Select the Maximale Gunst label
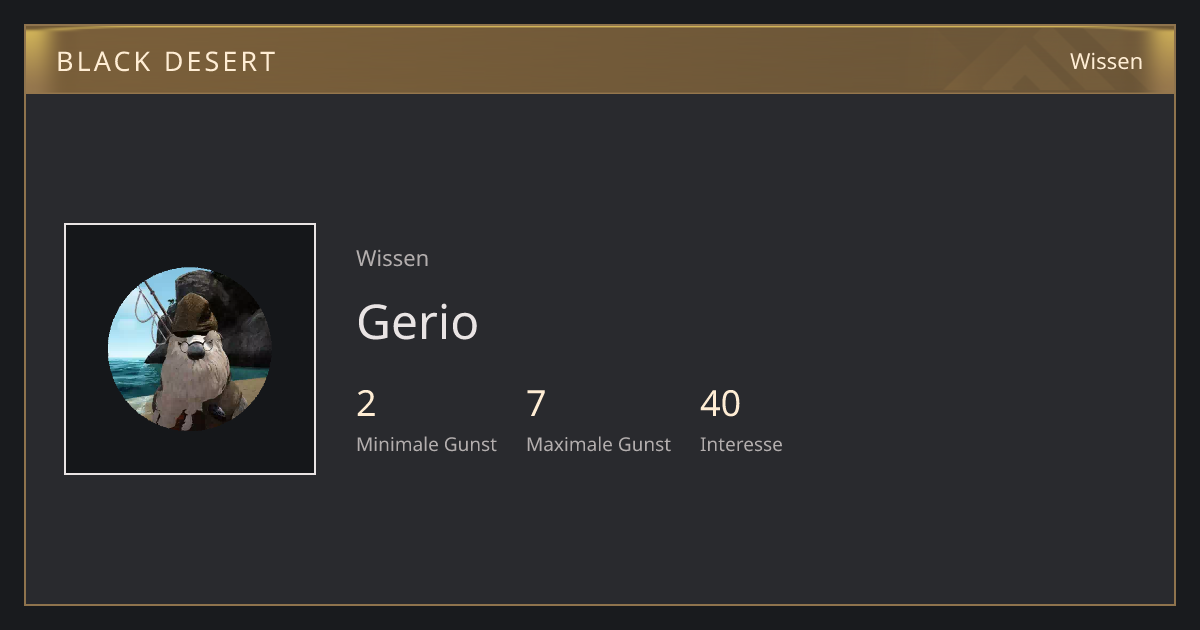Viewport: 1200px width, 630px height. point(598,444)
